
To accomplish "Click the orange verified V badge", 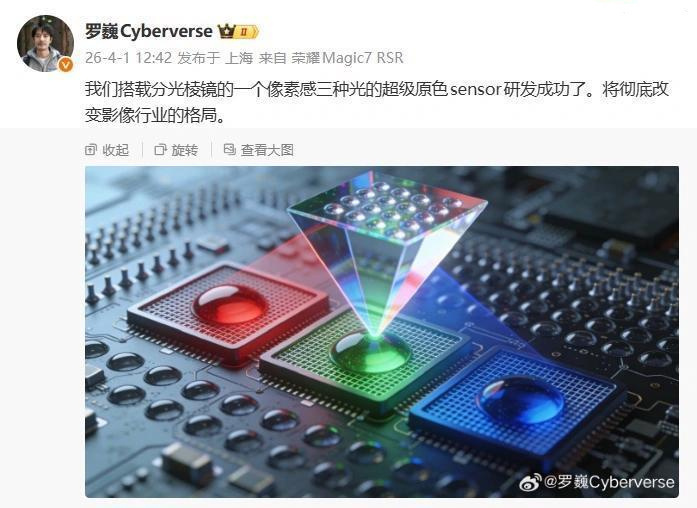I will 65,65.
